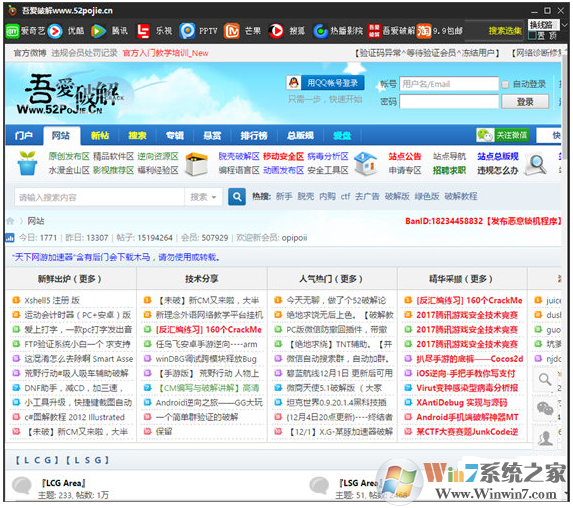This screenshot has height=508, width=573.
Task: Open the PPTV icon
Action: pos(187,31)
